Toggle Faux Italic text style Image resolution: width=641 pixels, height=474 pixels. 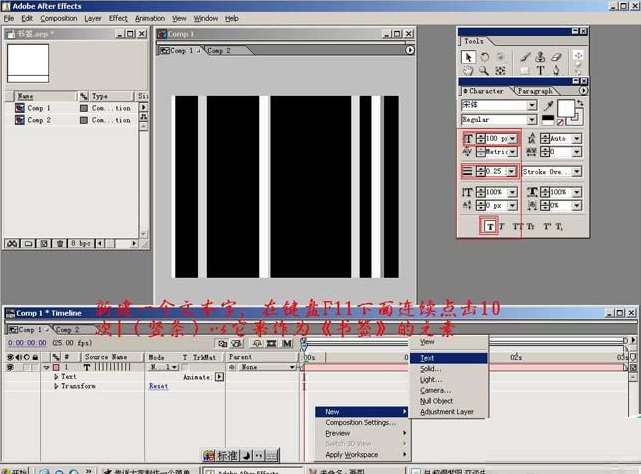coord(502,226)
